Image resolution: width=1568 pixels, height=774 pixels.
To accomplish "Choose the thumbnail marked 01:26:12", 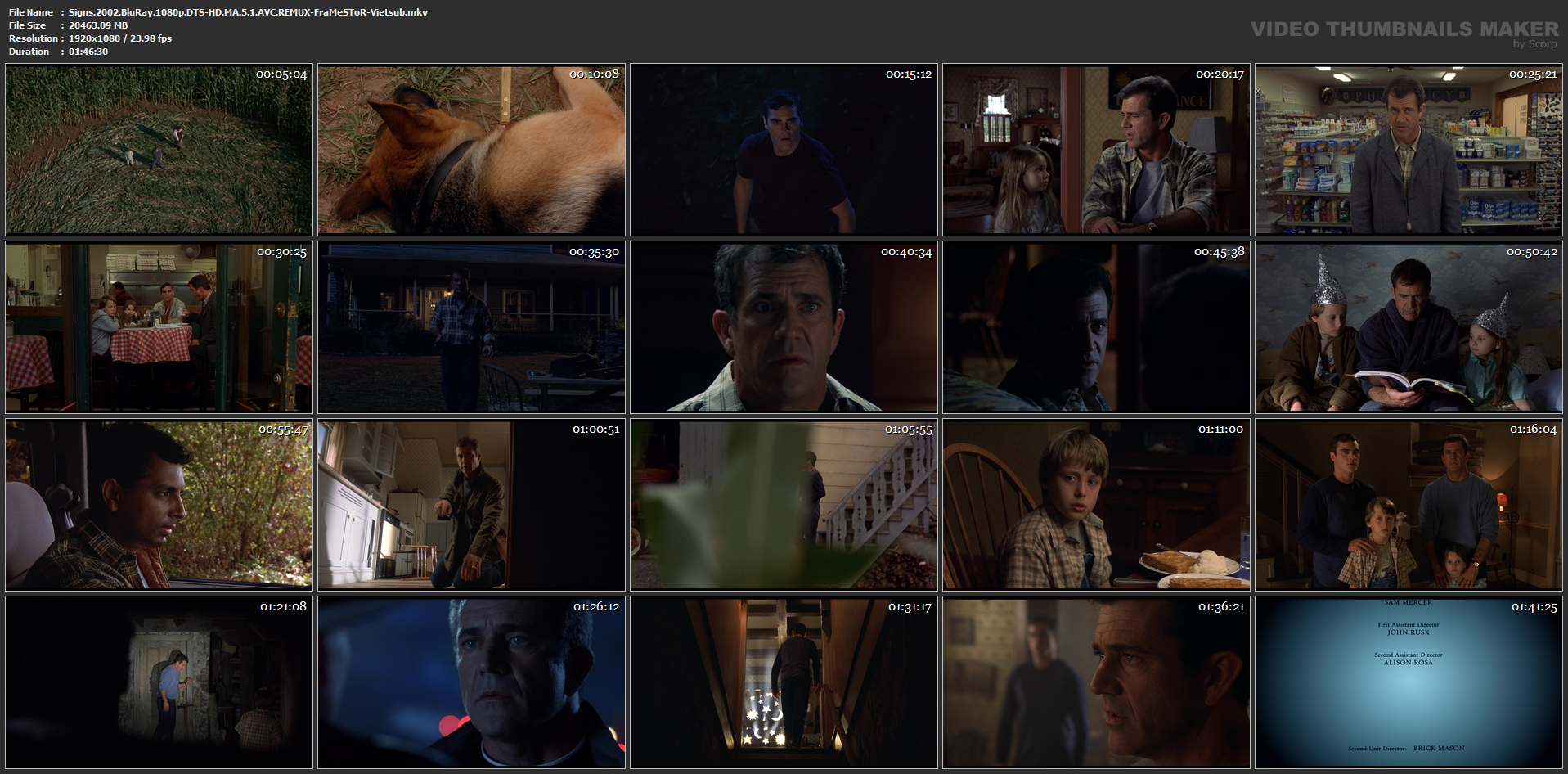I will point(471,682).
